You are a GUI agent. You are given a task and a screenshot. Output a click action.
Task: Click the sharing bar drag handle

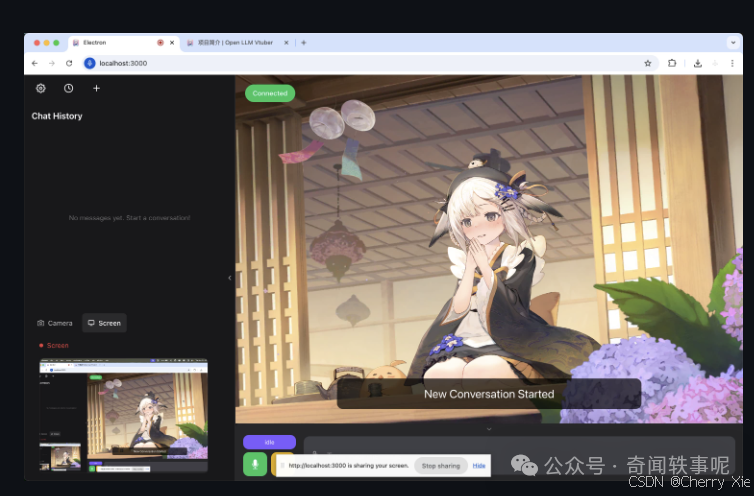282,466
